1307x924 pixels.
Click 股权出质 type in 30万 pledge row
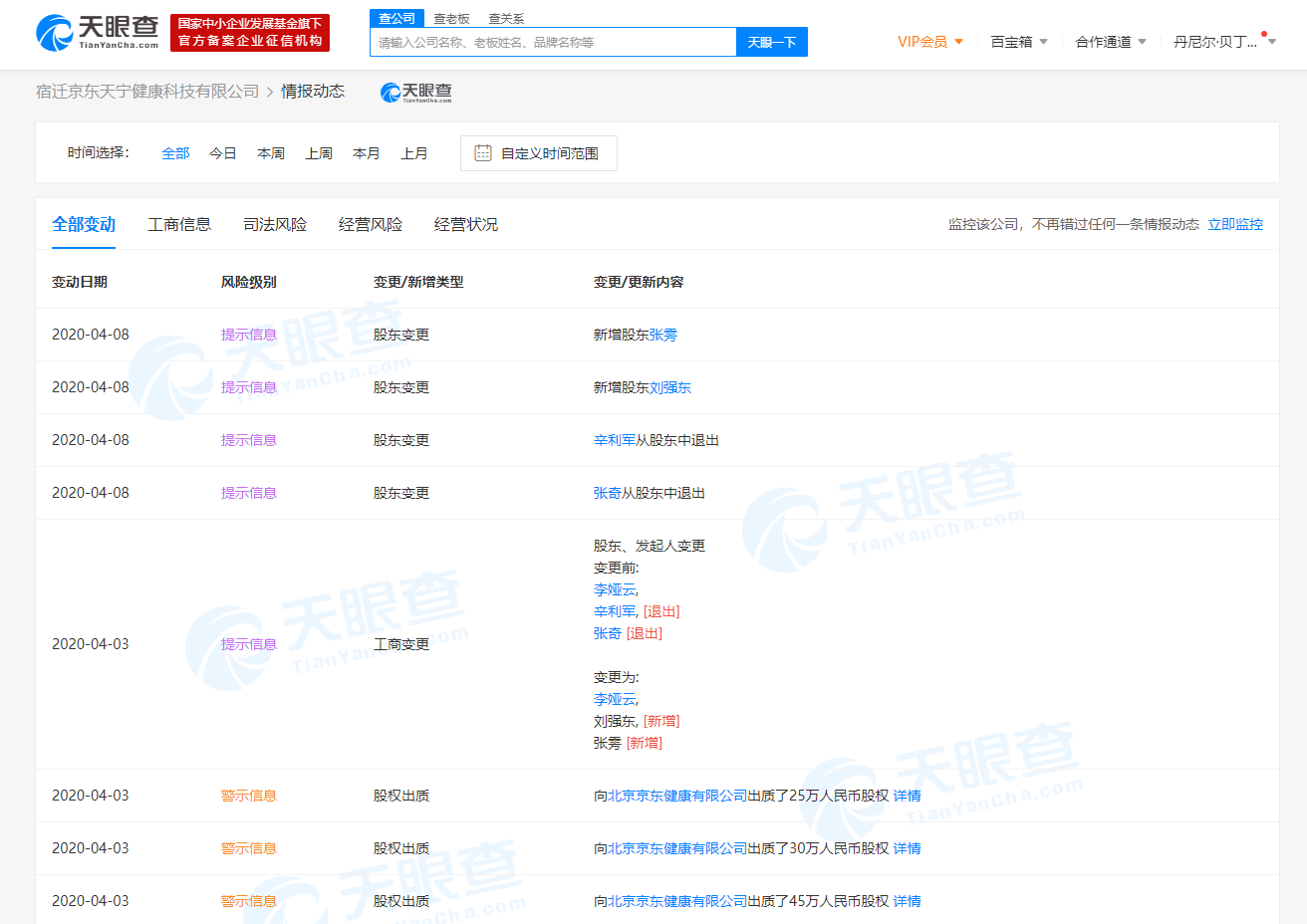[401, 848]
